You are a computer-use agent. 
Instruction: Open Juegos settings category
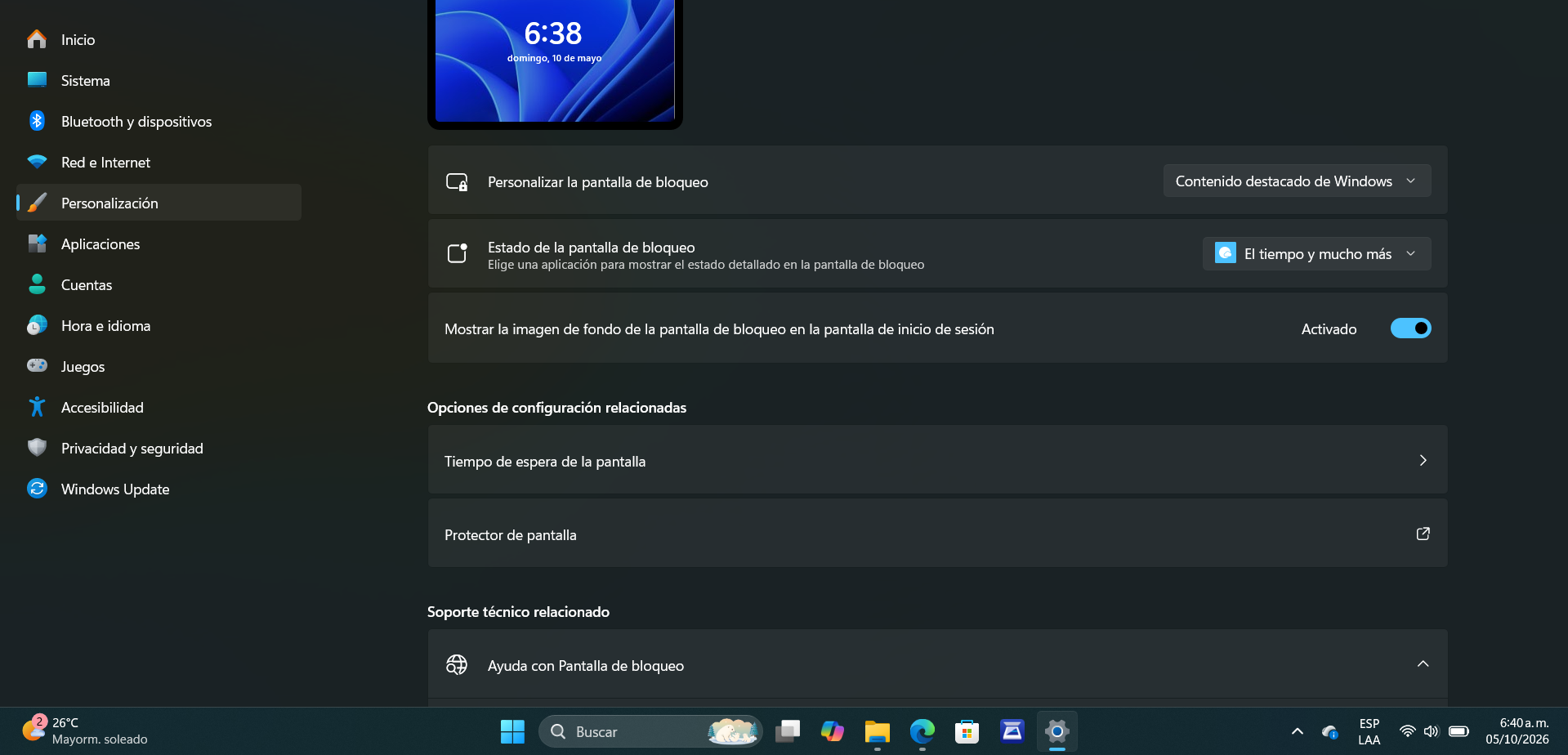coord(159,366)
